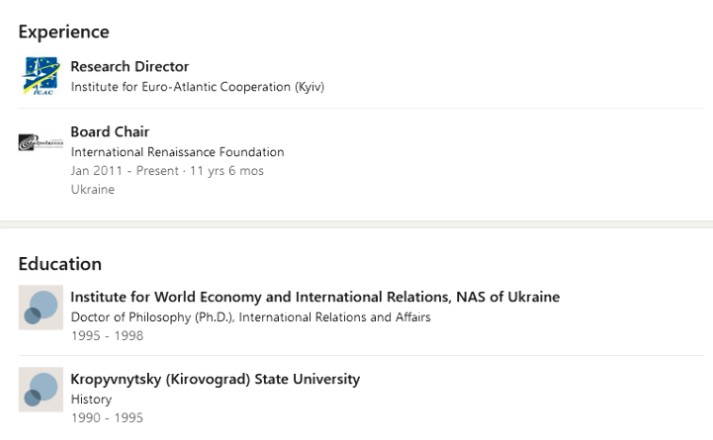Open International Renaissance Foundation company link
Image resolution: width=713 pixels, height=440 pixels.
177,152
